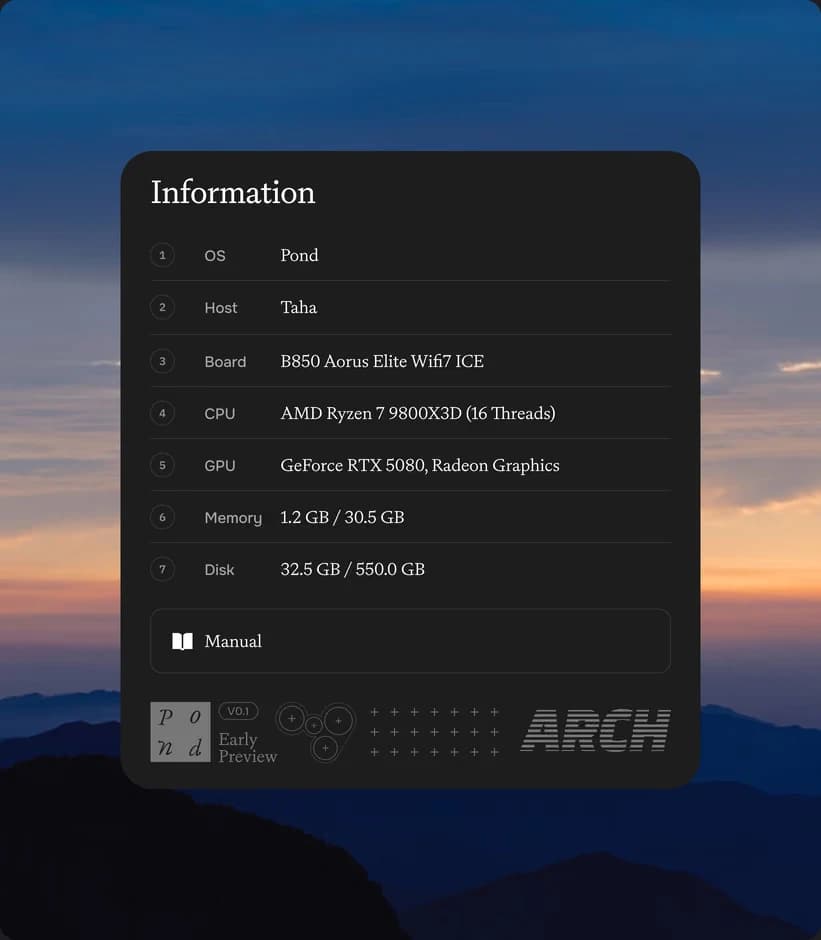Click the "Board" row label

point(225,362)
